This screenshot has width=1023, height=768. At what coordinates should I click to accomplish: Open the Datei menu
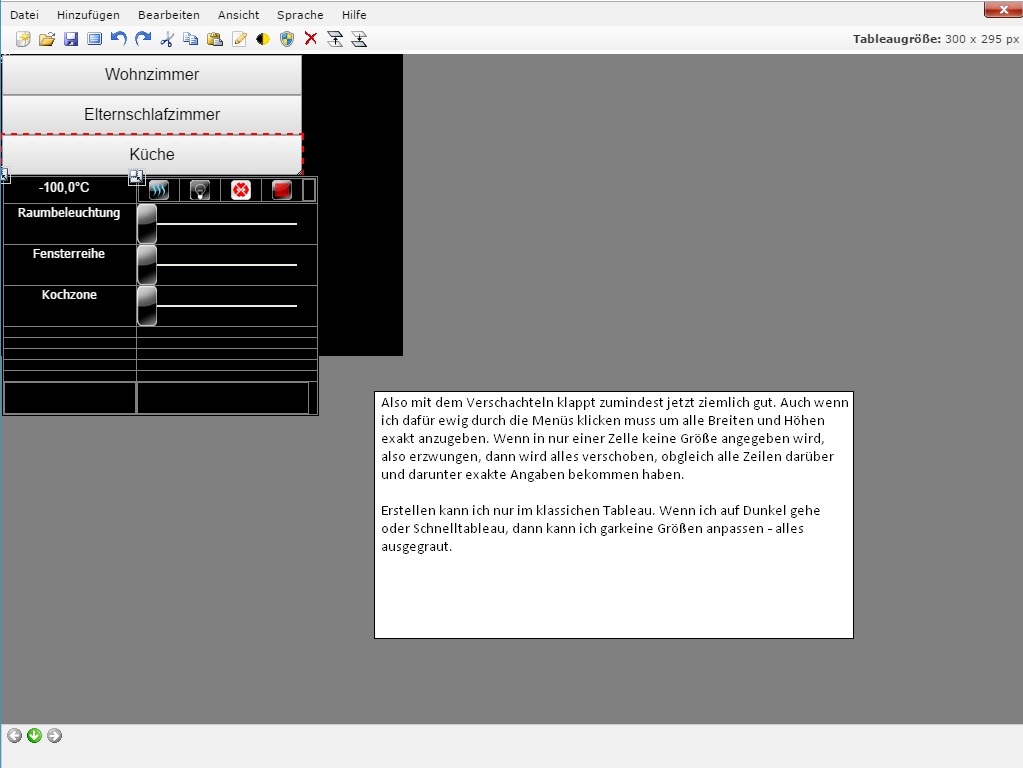24,15
